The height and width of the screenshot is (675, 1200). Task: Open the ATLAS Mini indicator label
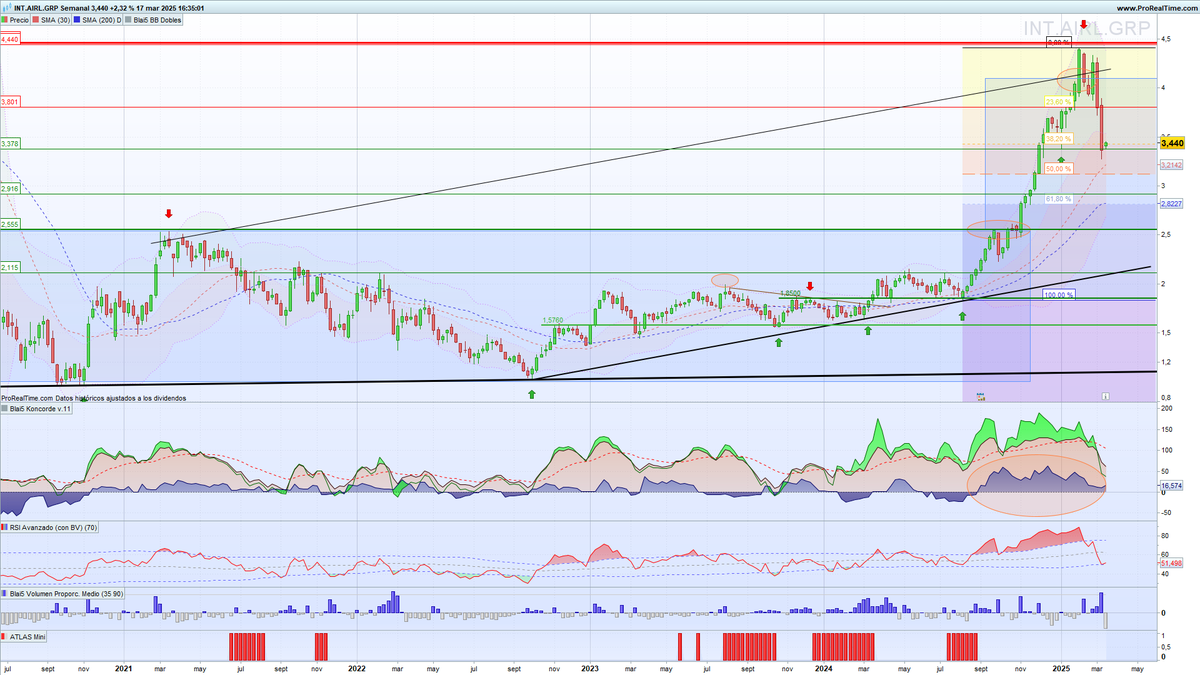pos(23,636)
